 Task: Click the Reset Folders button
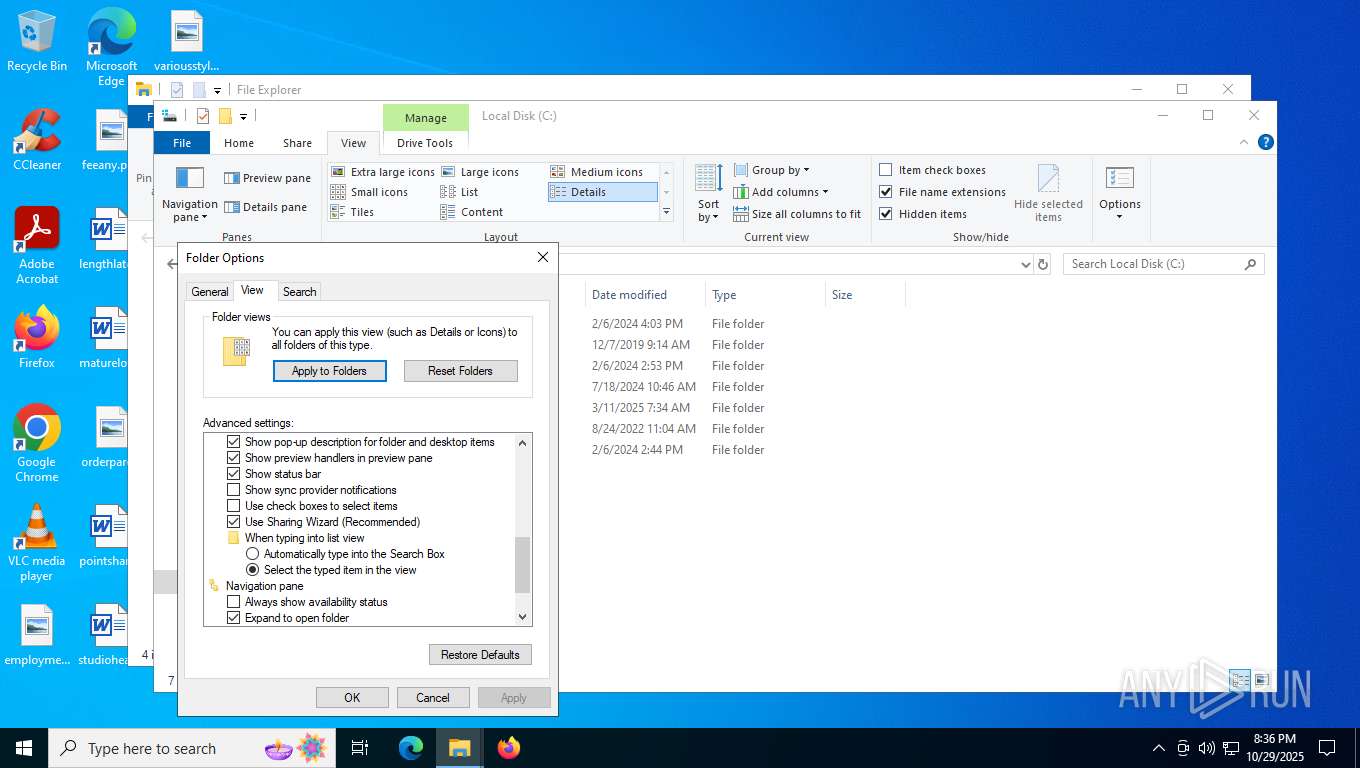(x=460, y=371)
